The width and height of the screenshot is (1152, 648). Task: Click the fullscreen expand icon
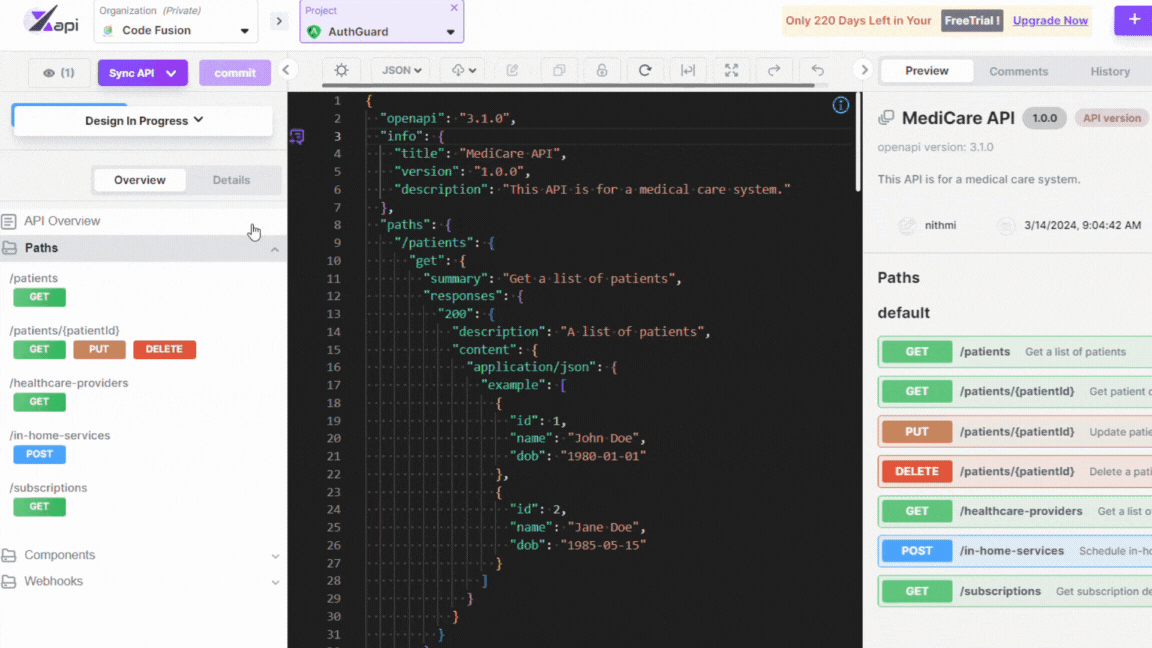click(x=731, y=71)
